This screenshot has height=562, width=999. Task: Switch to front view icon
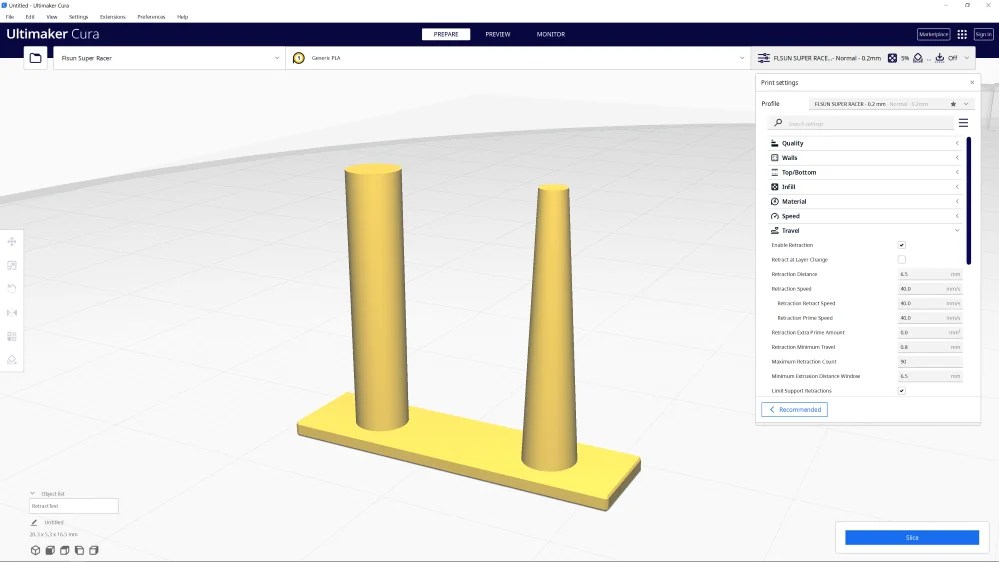pyautogui.click(x=50, y=550)
